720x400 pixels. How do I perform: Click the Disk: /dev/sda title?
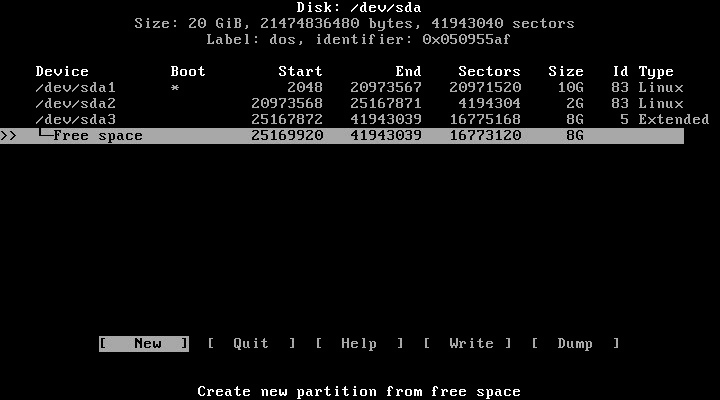(x=359, y=8)
